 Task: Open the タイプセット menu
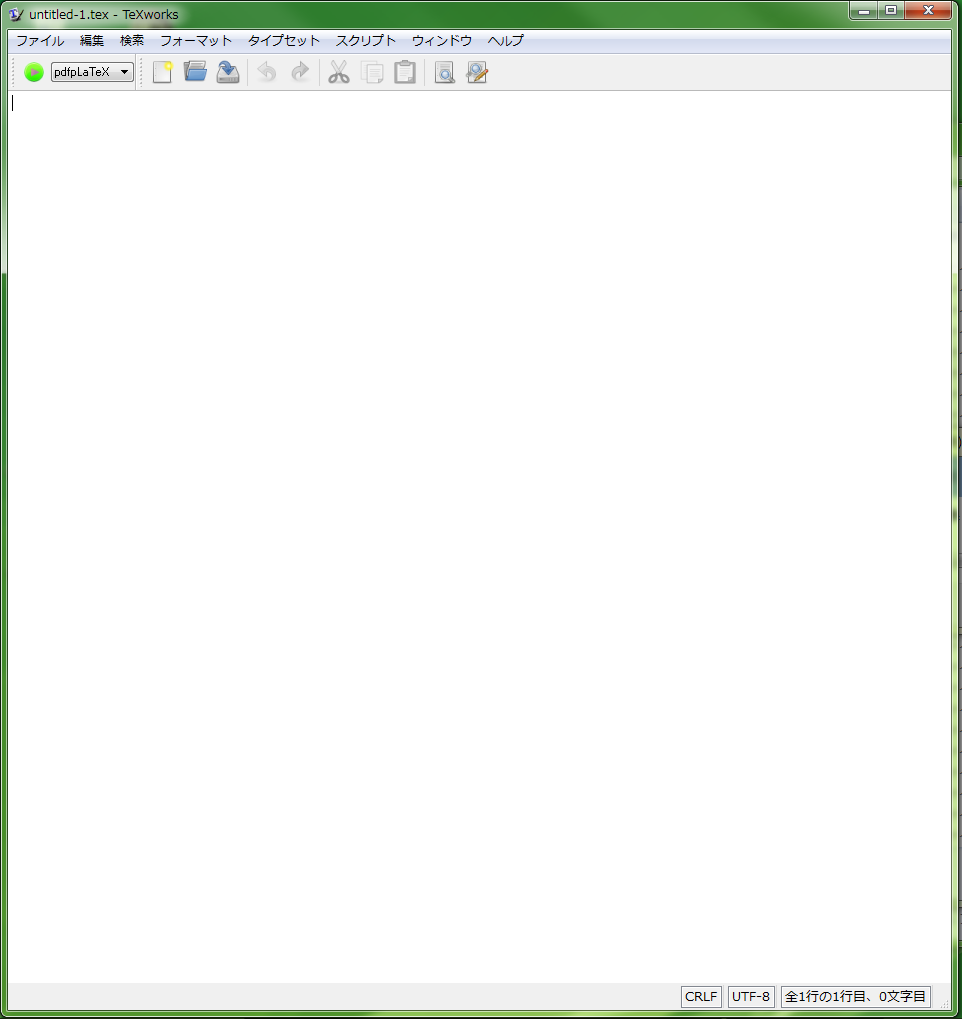(x=284, y=41)
